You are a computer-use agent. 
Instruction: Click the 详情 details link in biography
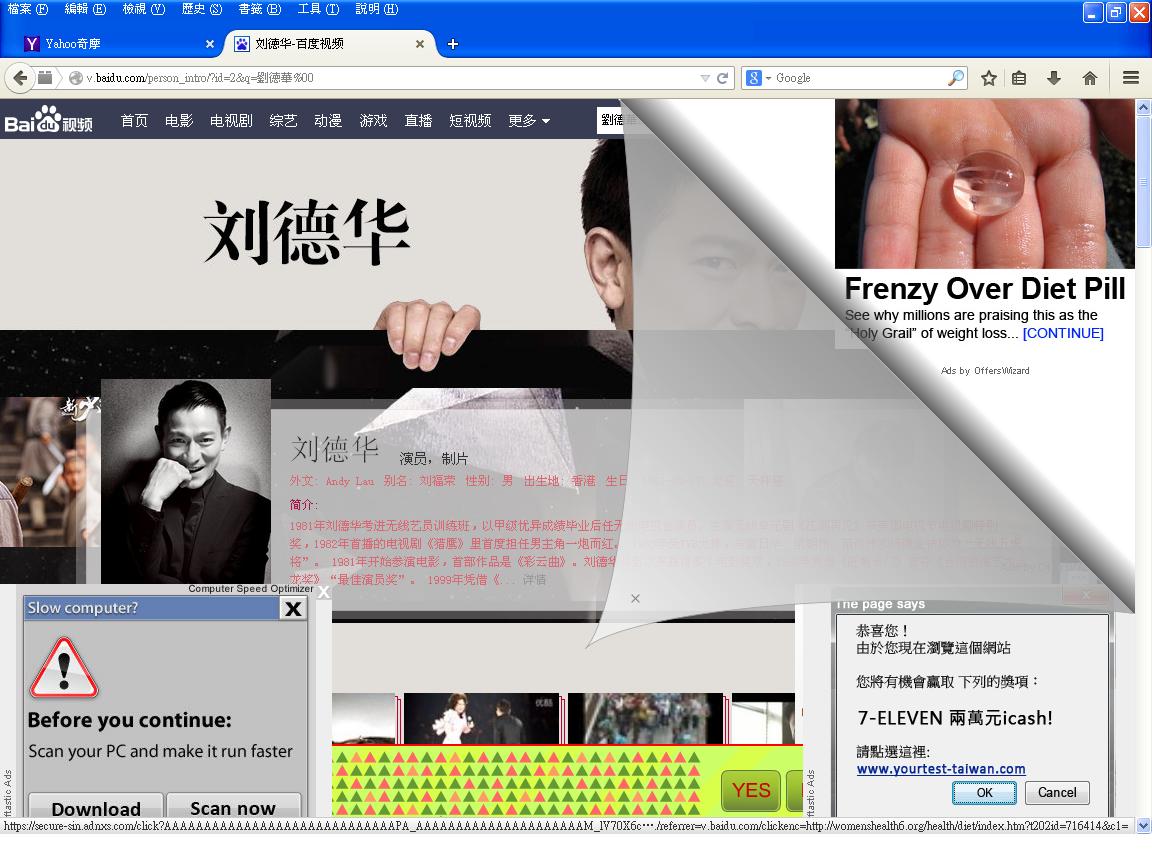pyautogui.click(x=534, y=580)
